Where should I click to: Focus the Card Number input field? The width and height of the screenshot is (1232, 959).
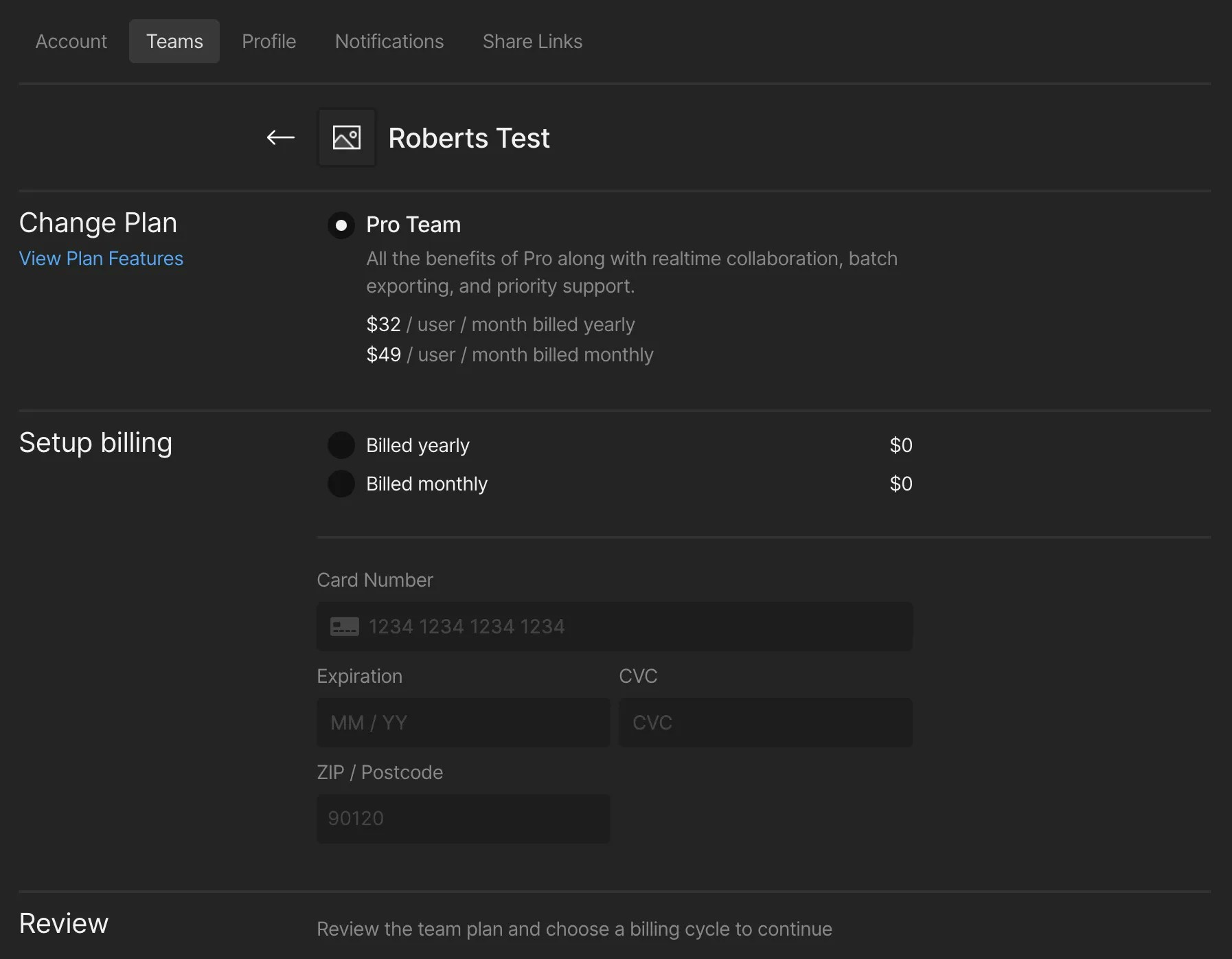click(x=632, y=627)
